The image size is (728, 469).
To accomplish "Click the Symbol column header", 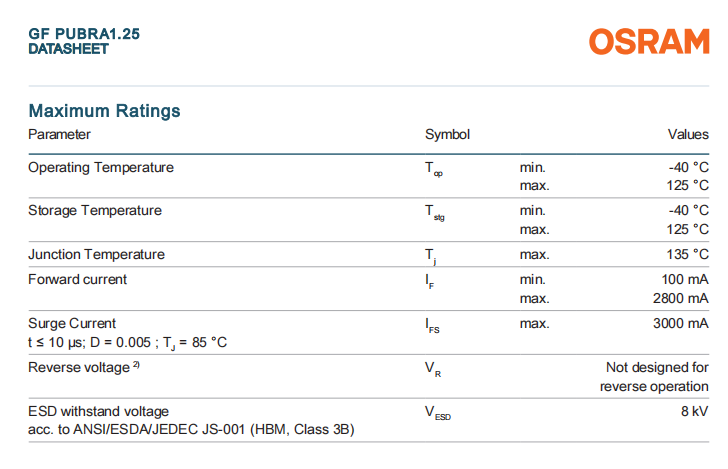I will pyautogui.click(x=447, y=134).
